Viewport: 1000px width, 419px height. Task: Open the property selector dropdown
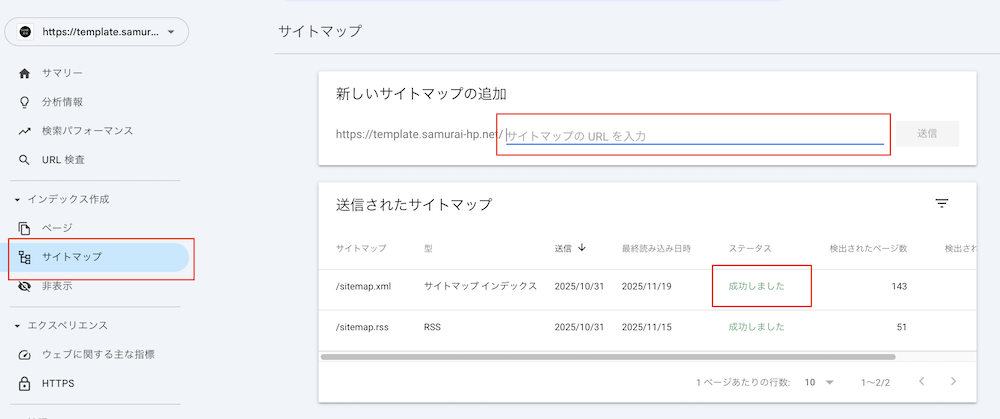tap(96, 31)
